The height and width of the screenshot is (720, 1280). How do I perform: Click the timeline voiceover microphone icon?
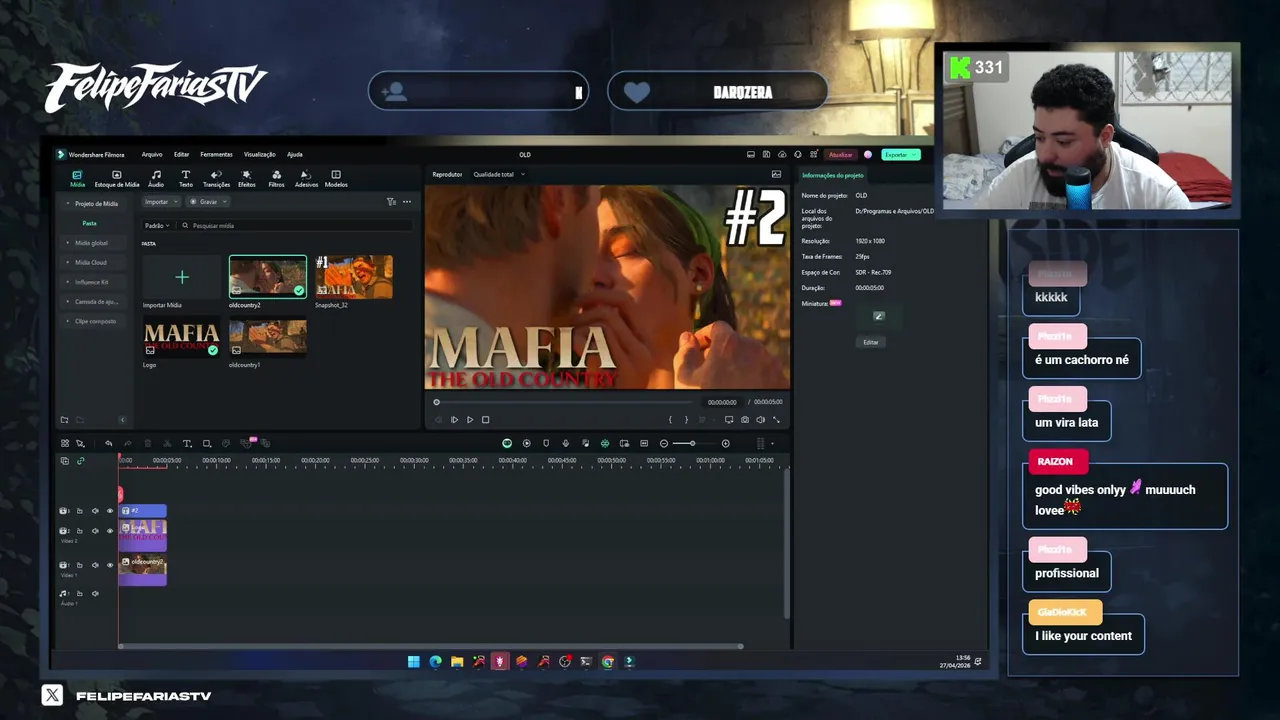566,443
